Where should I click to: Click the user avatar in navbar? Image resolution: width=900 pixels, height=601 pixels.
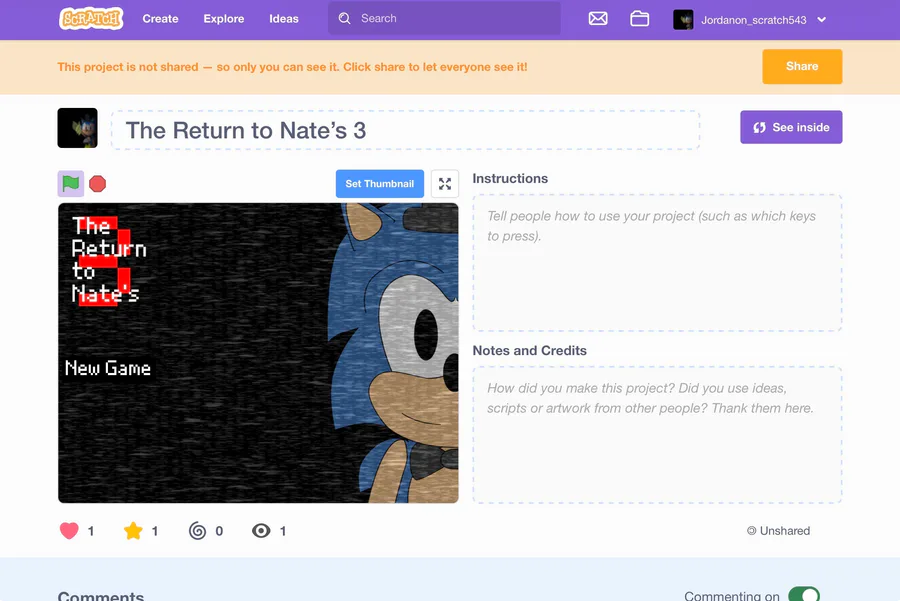point(683,20)
